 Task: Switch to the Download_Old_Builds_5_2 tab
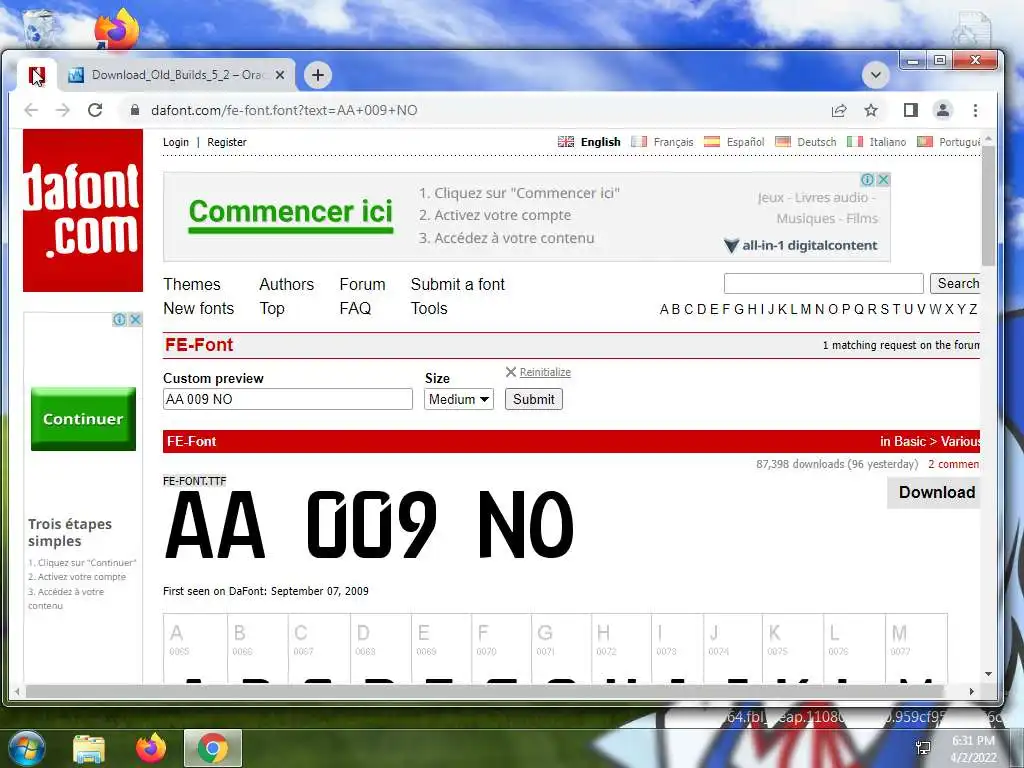tap(176, 75)
